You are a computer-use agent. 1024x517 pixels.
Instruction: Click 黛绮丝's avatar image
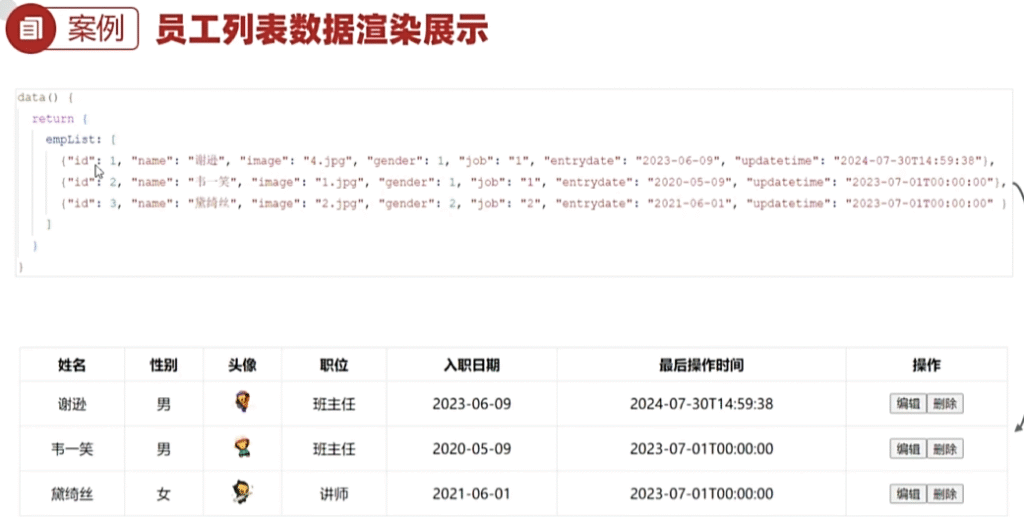tap(242, 492)
